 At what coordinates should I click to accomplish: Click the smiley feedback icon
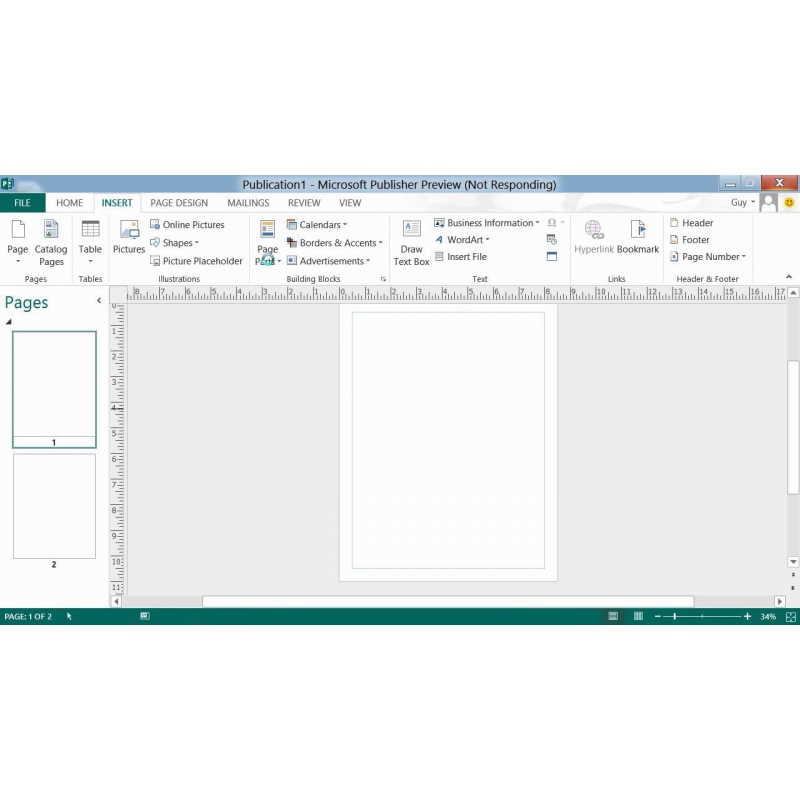789,203
